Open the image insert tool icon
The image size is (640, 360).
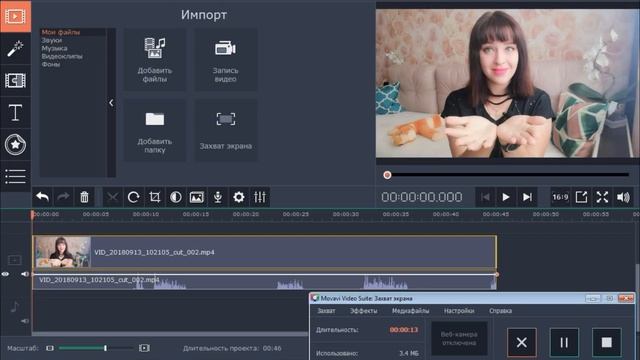click(x=197, y=198)
